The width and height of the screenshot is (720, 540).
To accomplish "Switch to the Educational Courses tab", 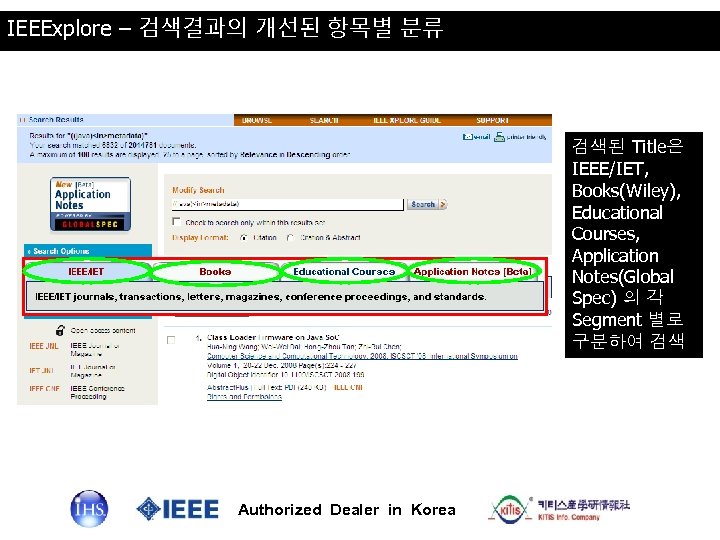I will coord(344,272).
